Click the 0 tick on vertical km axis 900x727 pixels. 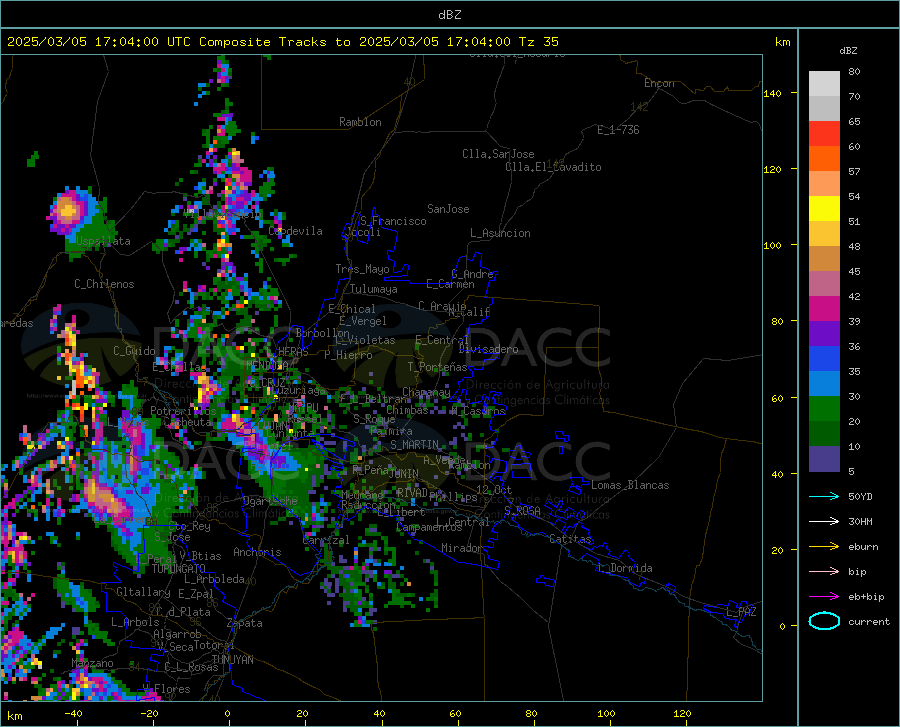coord(782,626)
